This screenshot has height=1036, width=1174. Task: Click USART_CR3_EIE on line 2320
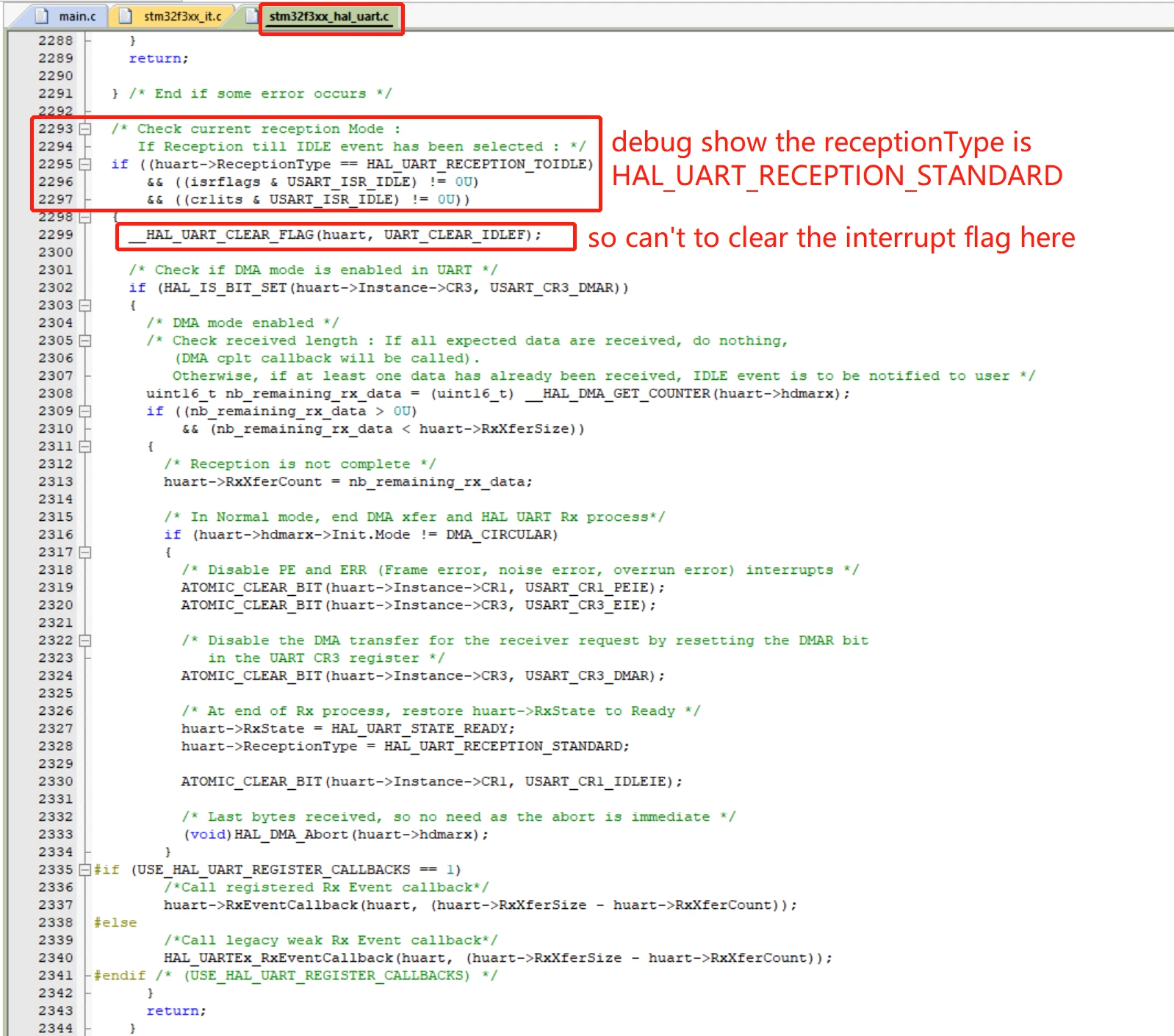coord(583,605)
